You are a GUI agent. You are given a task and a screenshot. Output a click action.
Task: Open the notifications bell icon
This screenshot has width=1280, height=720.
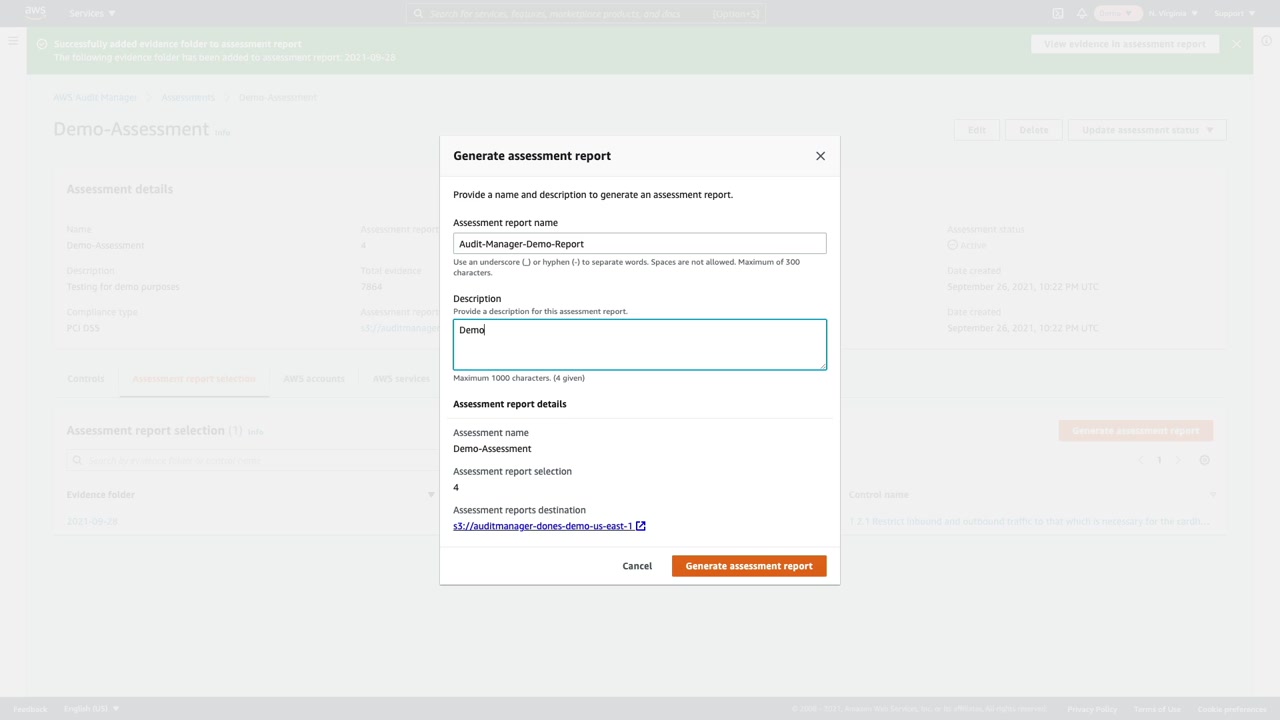click(1082, 13)
